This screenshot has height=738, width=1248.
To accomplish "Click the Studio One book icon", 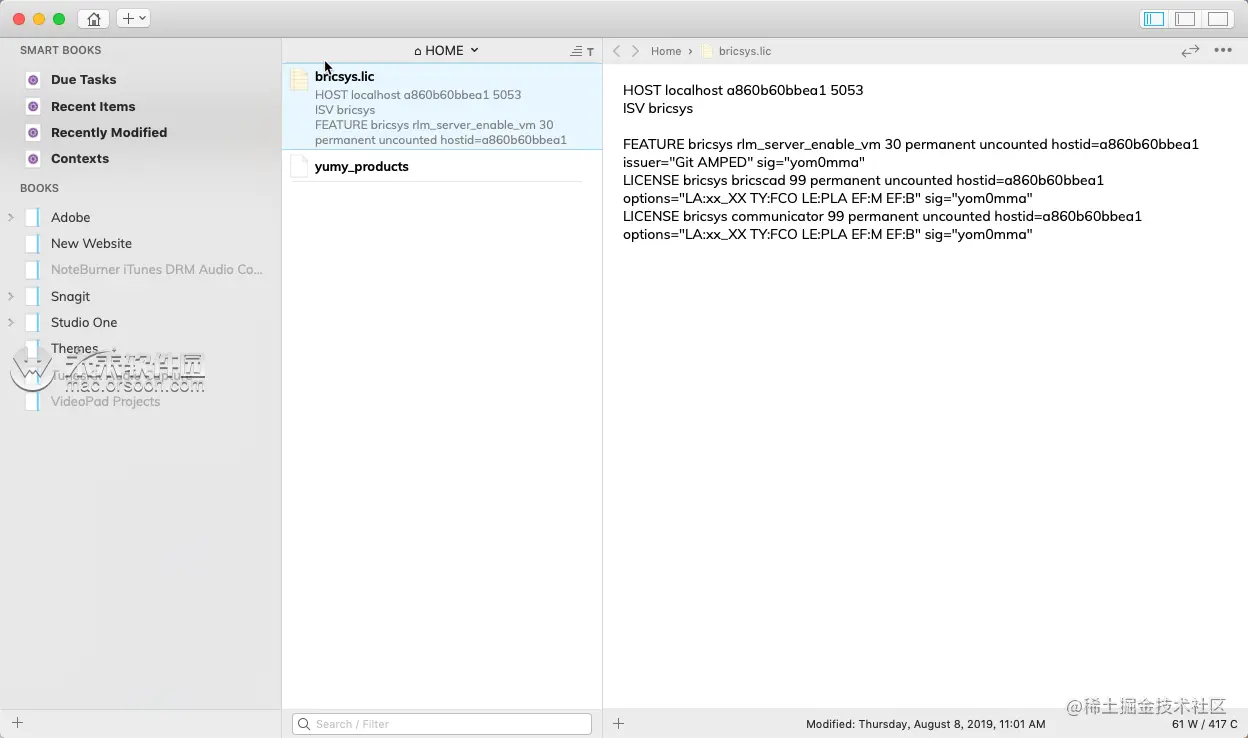I will pyautogui.click(x=33, y=323).
